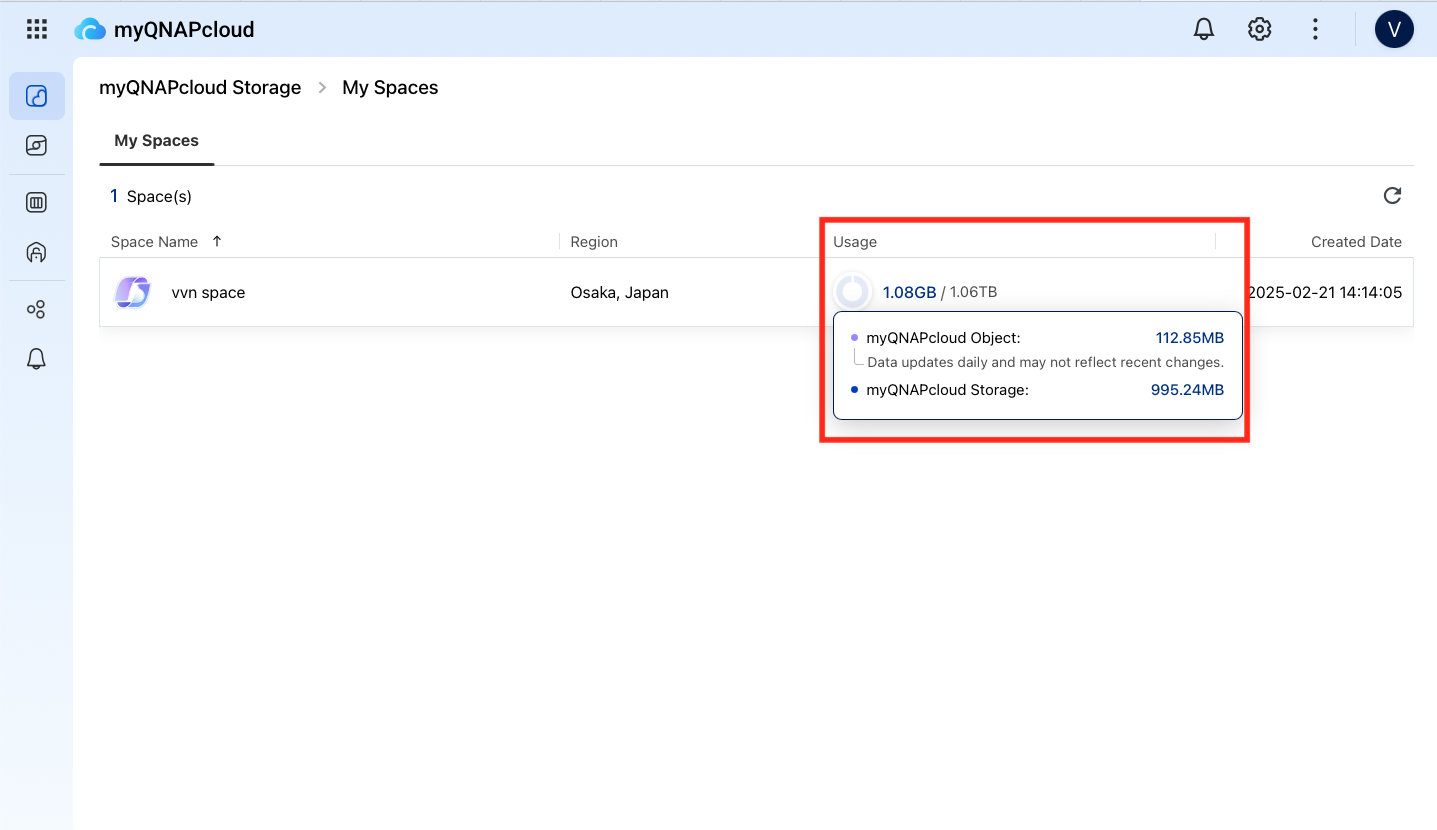Click the Region column header

(594, 242)
